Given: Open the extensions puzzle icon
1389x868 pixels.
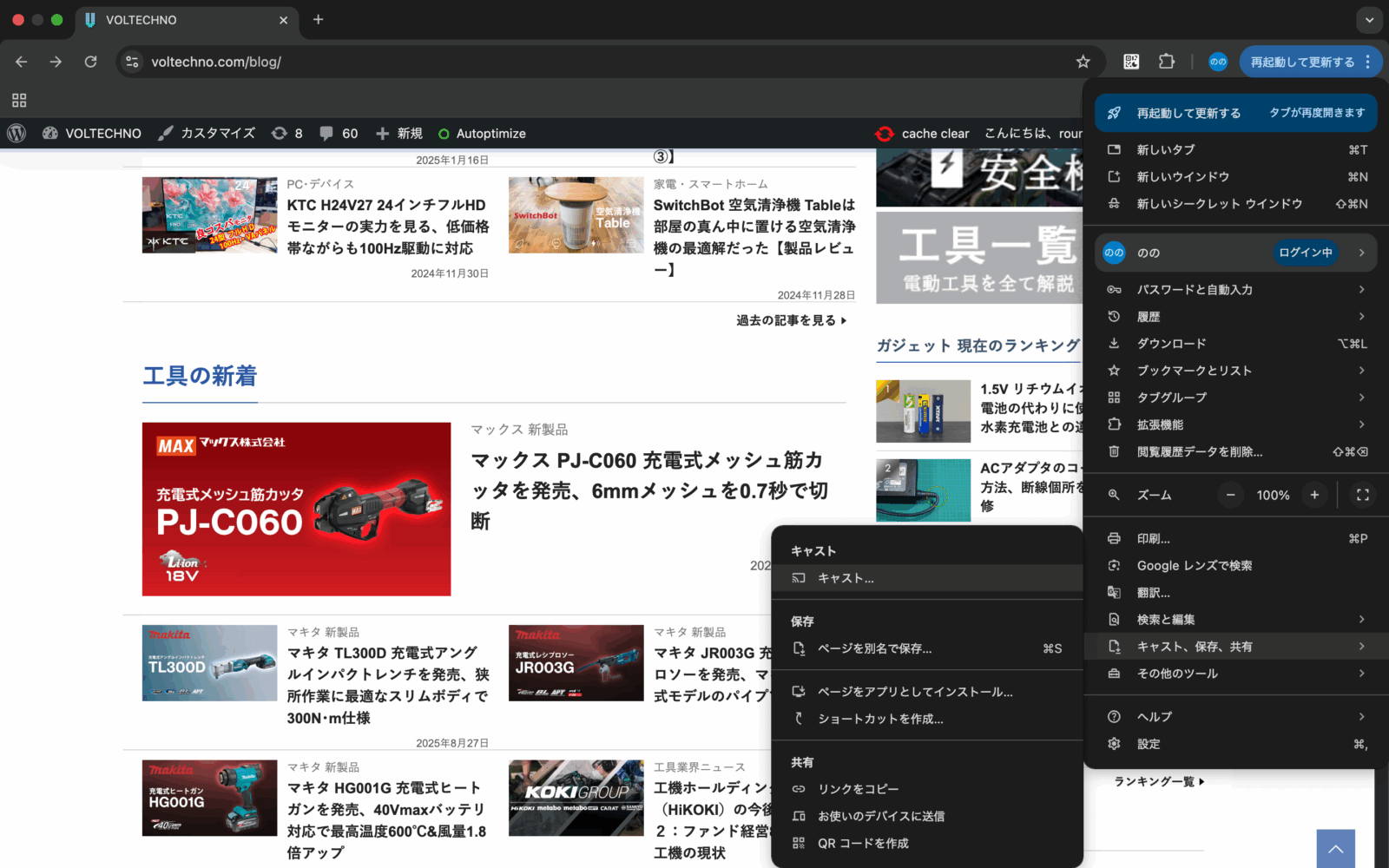Looking at the screenshot, I should pyautogui.click(x=1167, y=62).
